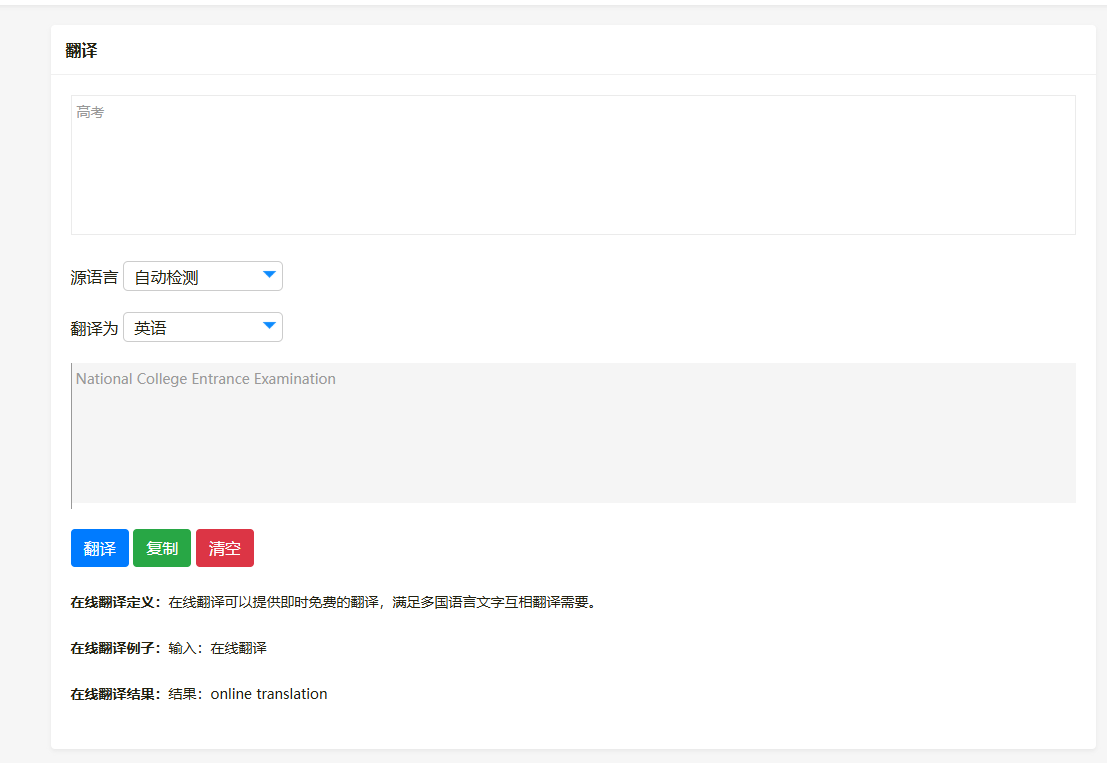Click the 源语言 label
The image size is (1107, 763).
pyautogui.click(x=94, y=278)
